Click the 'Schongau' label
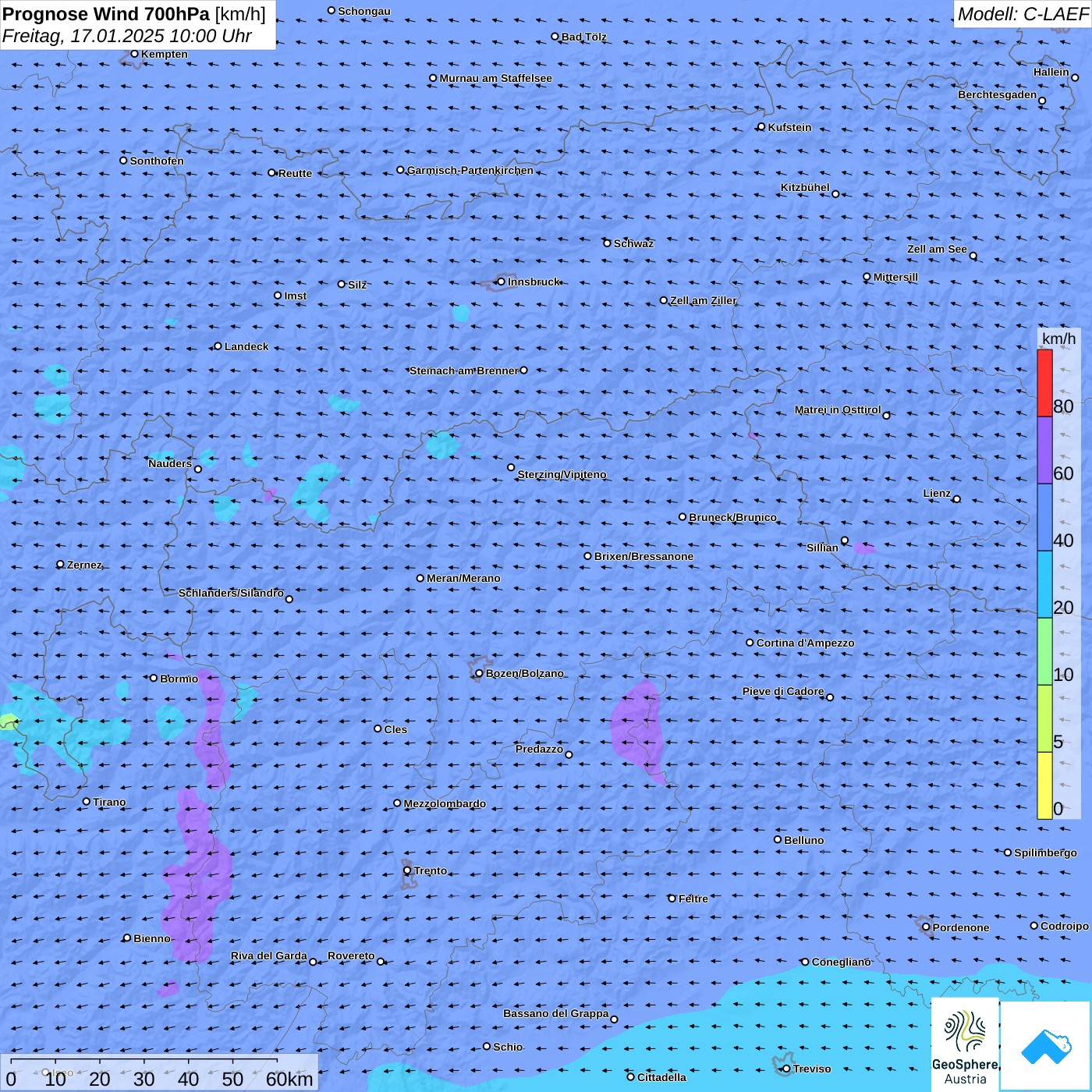 click(364, 11)
